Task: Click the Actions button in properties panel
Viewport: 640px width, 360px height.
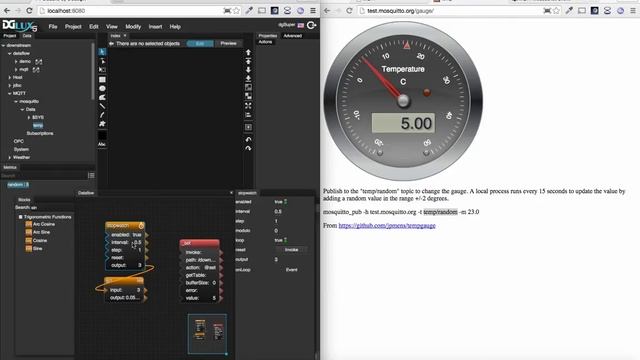Action: [265, 42]
